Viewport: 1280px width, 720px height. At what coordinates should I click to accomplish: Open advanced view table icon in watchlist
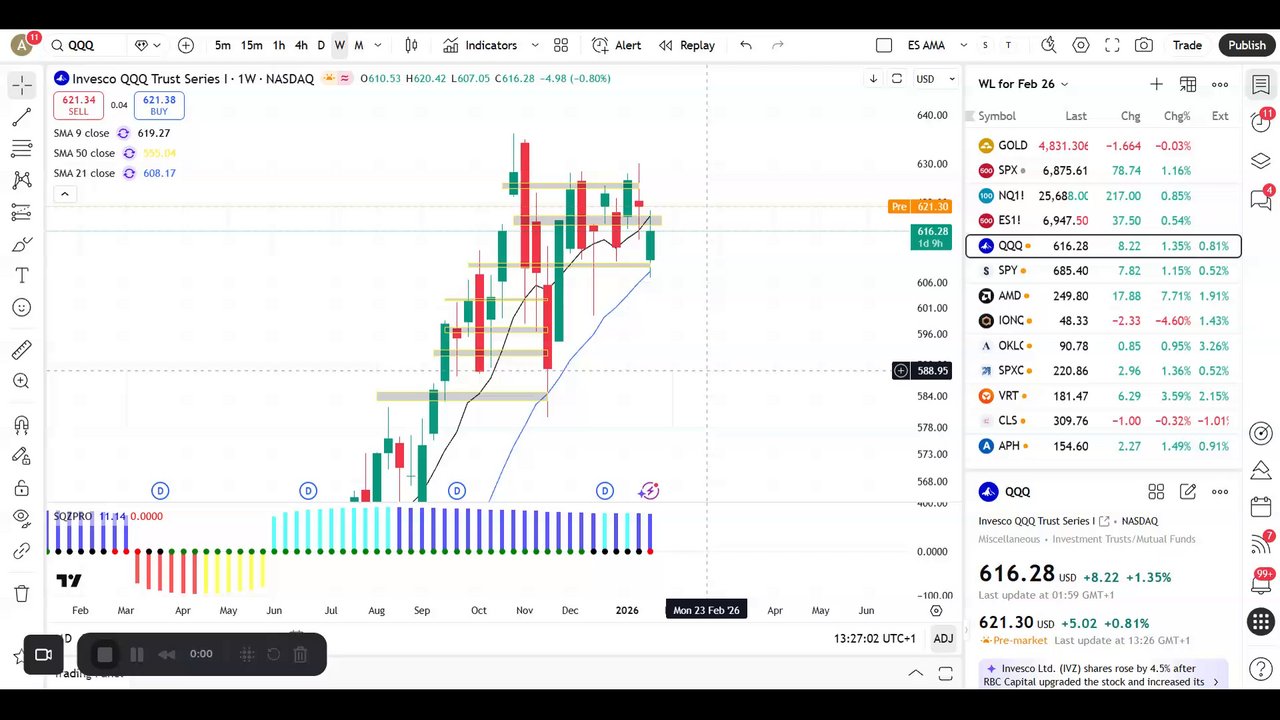point(1188,84)
